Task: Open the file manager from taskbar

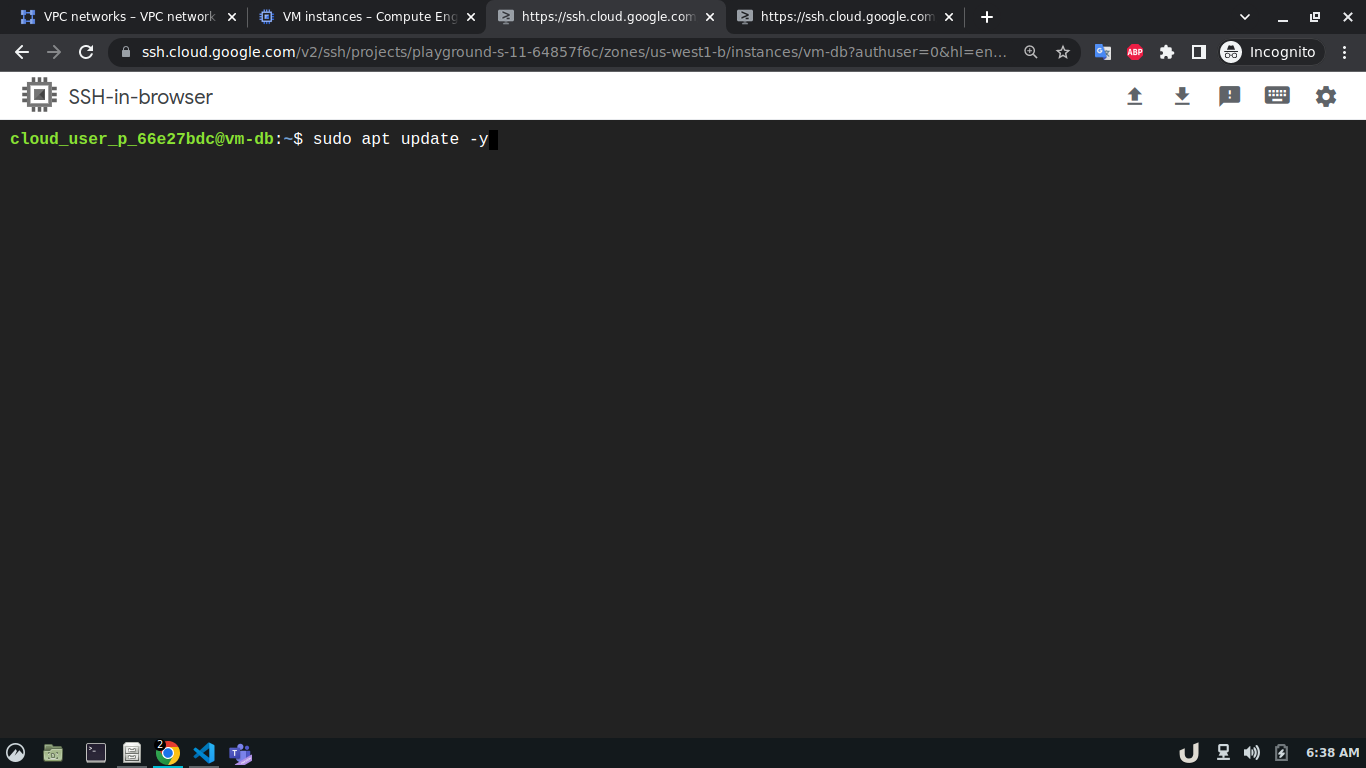Action: [x=53, y=753]
